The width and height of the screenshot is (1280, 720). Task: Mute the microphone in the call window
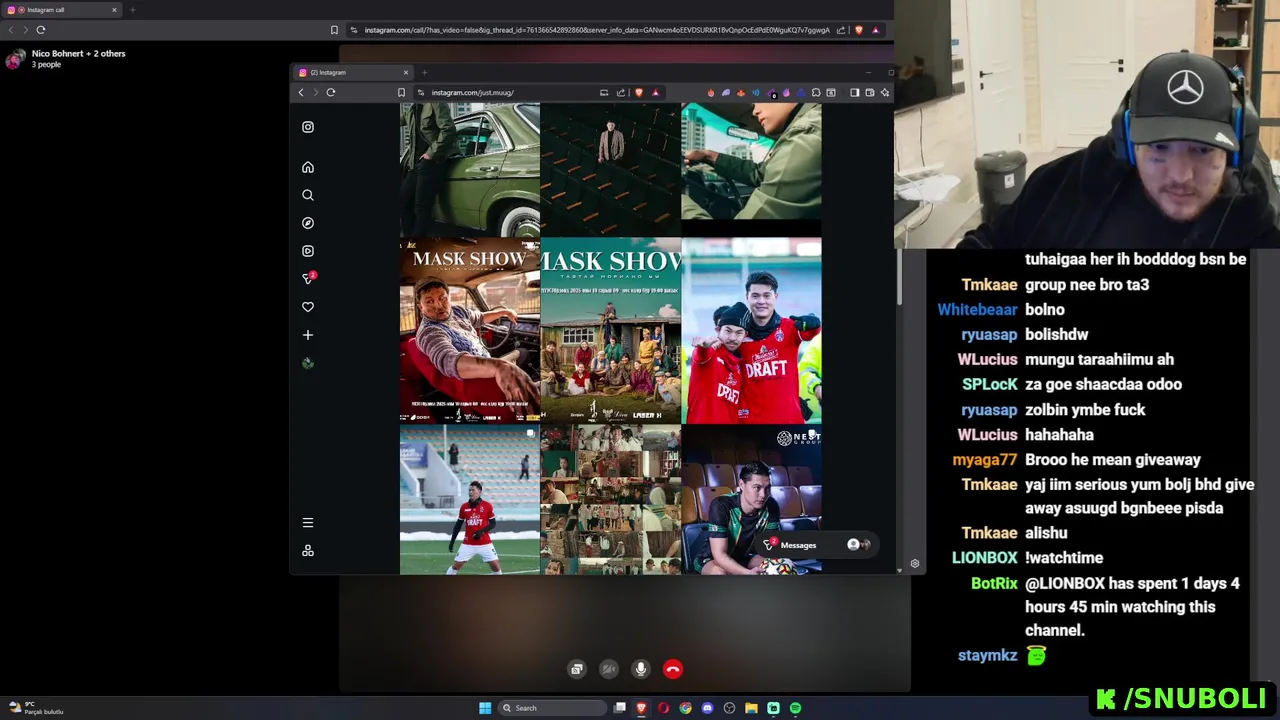click(x=641, y=669)
